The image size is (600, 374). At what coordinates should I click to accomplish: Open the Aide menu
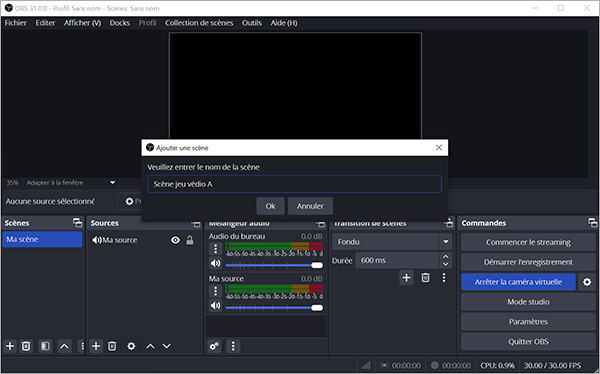coord(284,23)
